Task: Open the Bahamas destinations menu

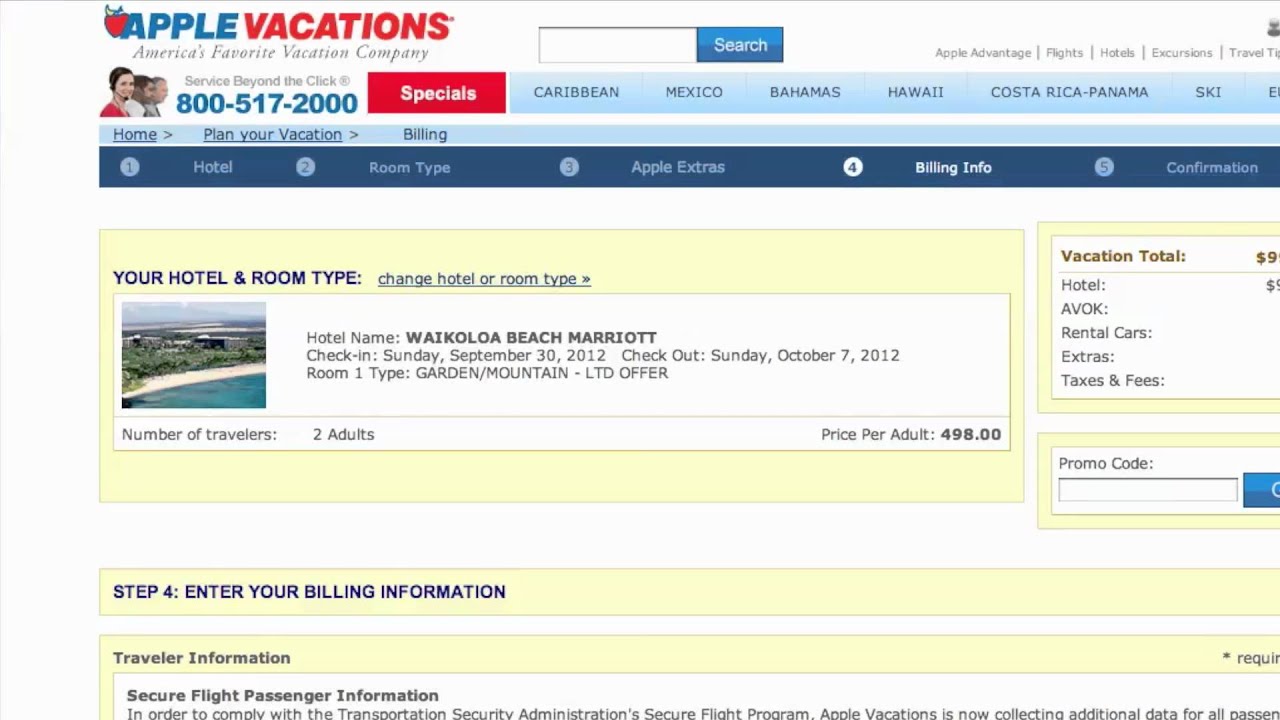Action: click(805, 92)
